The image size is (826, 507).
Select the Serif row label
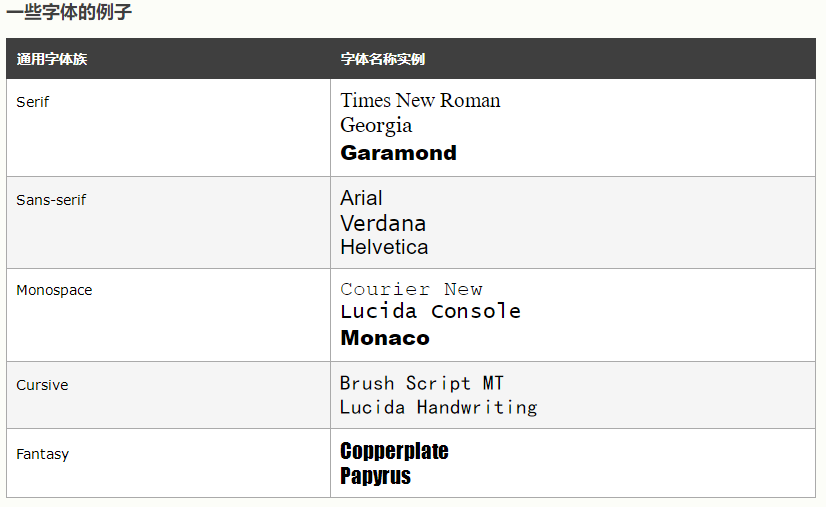pos(33,102)
